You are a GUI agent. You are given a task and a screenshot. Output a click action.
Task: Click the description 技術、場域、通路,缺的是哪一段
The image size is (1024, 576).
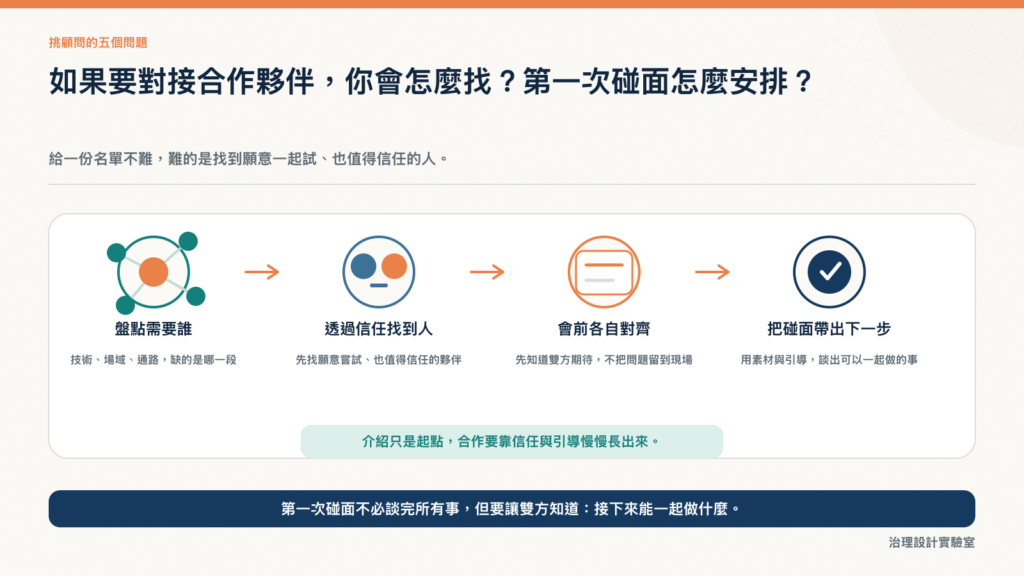pyautogui.click(x=153, y=360)
